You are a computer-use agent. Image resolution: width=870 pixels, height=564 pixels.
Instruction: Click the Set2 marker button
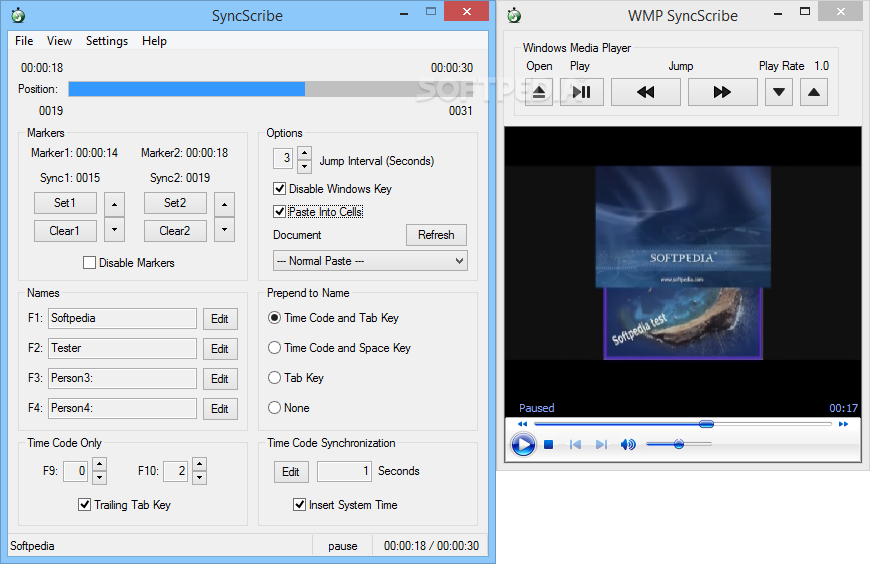pyautogui.click(x=175, y=203)
